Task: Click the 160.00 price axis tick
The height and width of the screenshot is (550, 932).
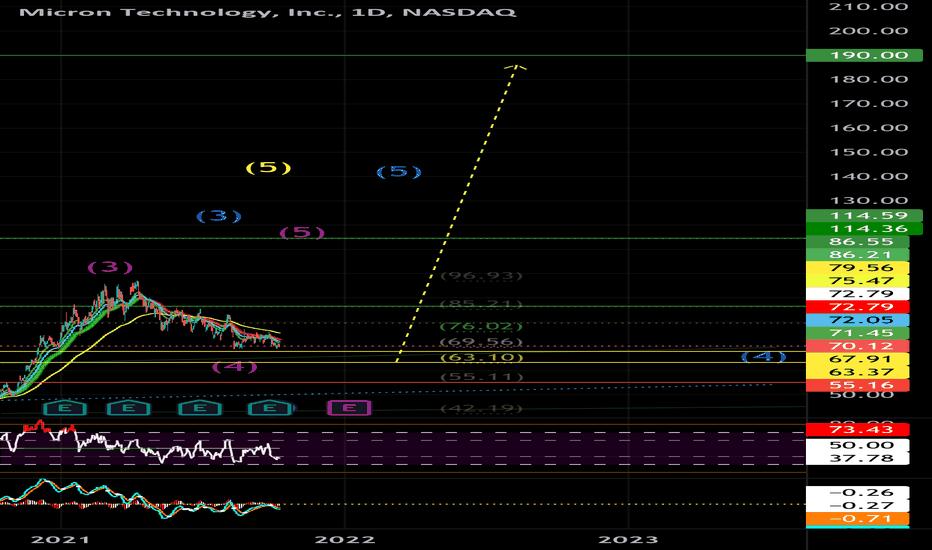Action: coord(869,128)
